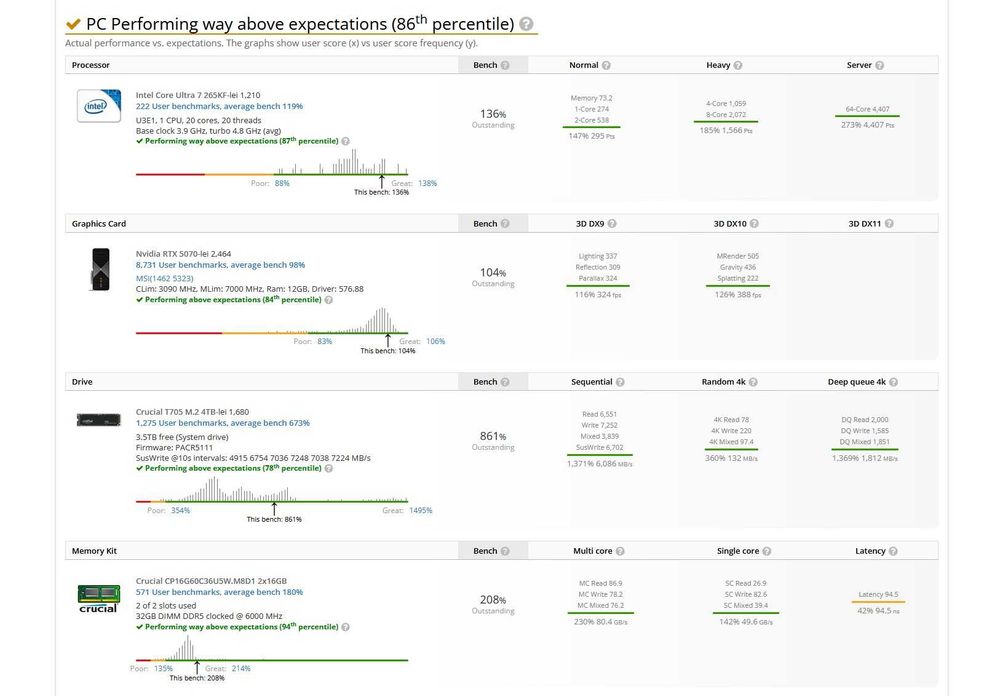Click the Processor Bench help icon
The height and width of the screenshot is (696, 1000).
[505, 65]
